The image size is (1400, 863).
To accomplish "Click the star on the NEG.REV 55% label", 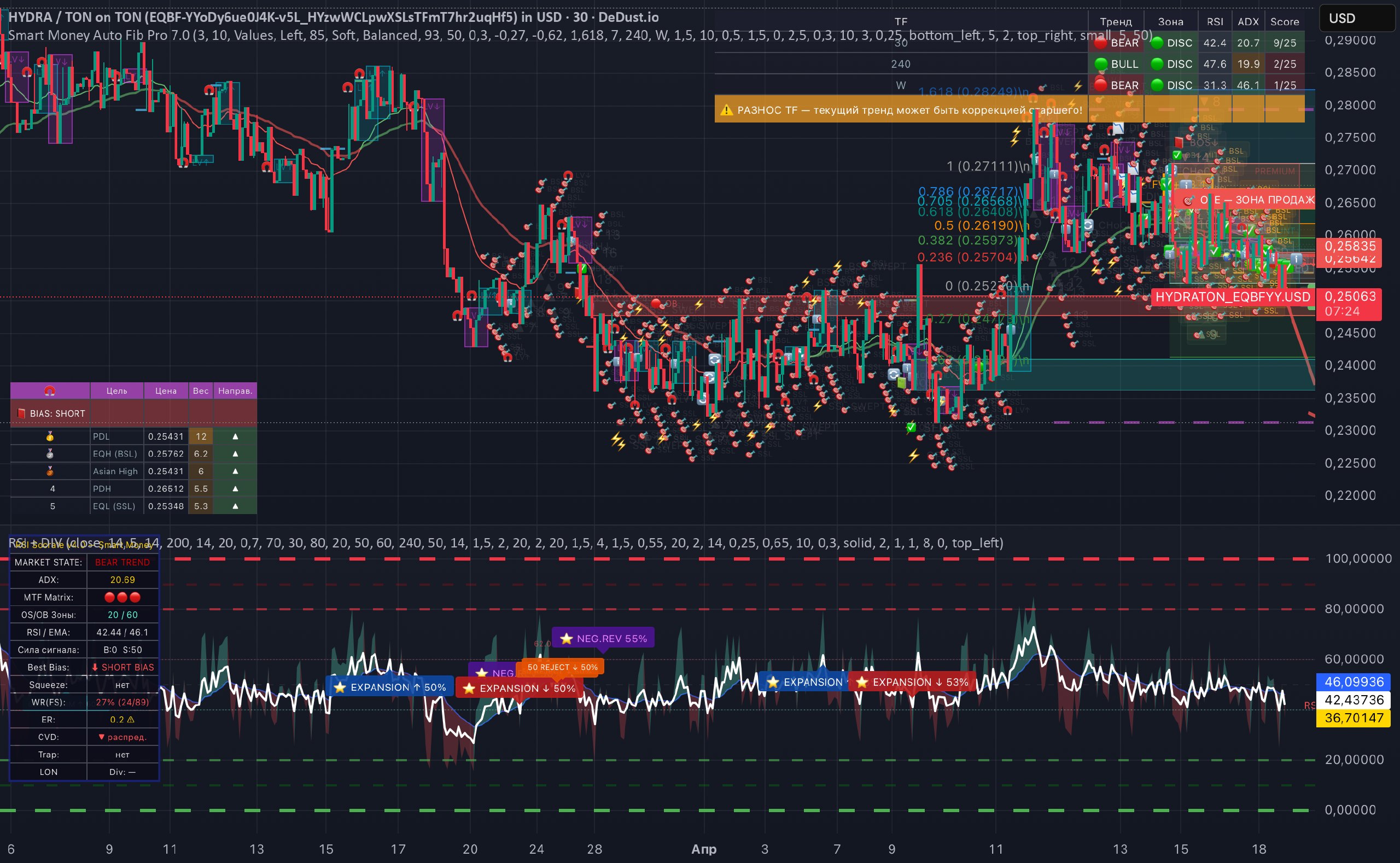I will (566, 639).
